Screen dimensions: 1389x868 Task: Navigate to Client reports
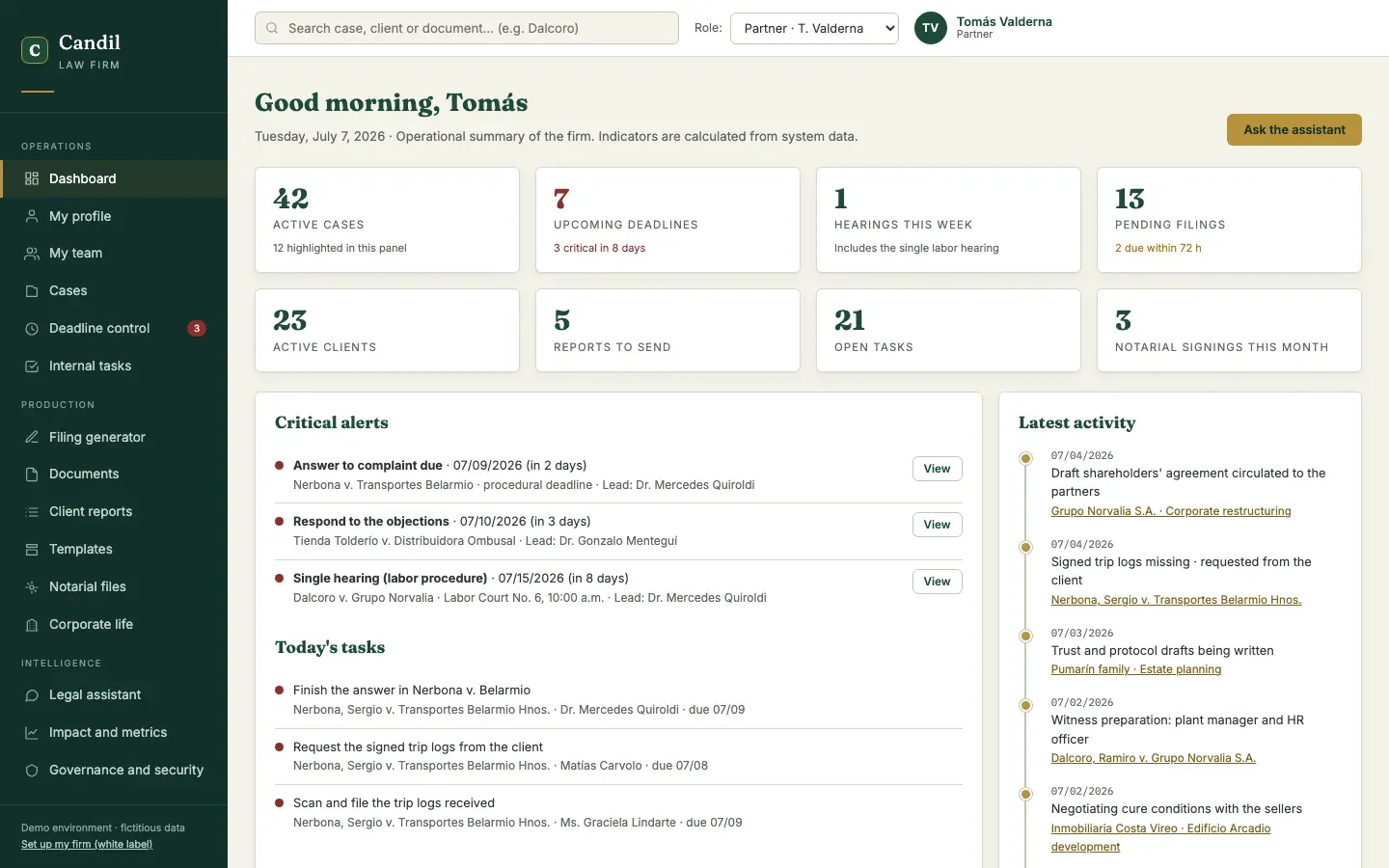114,511
